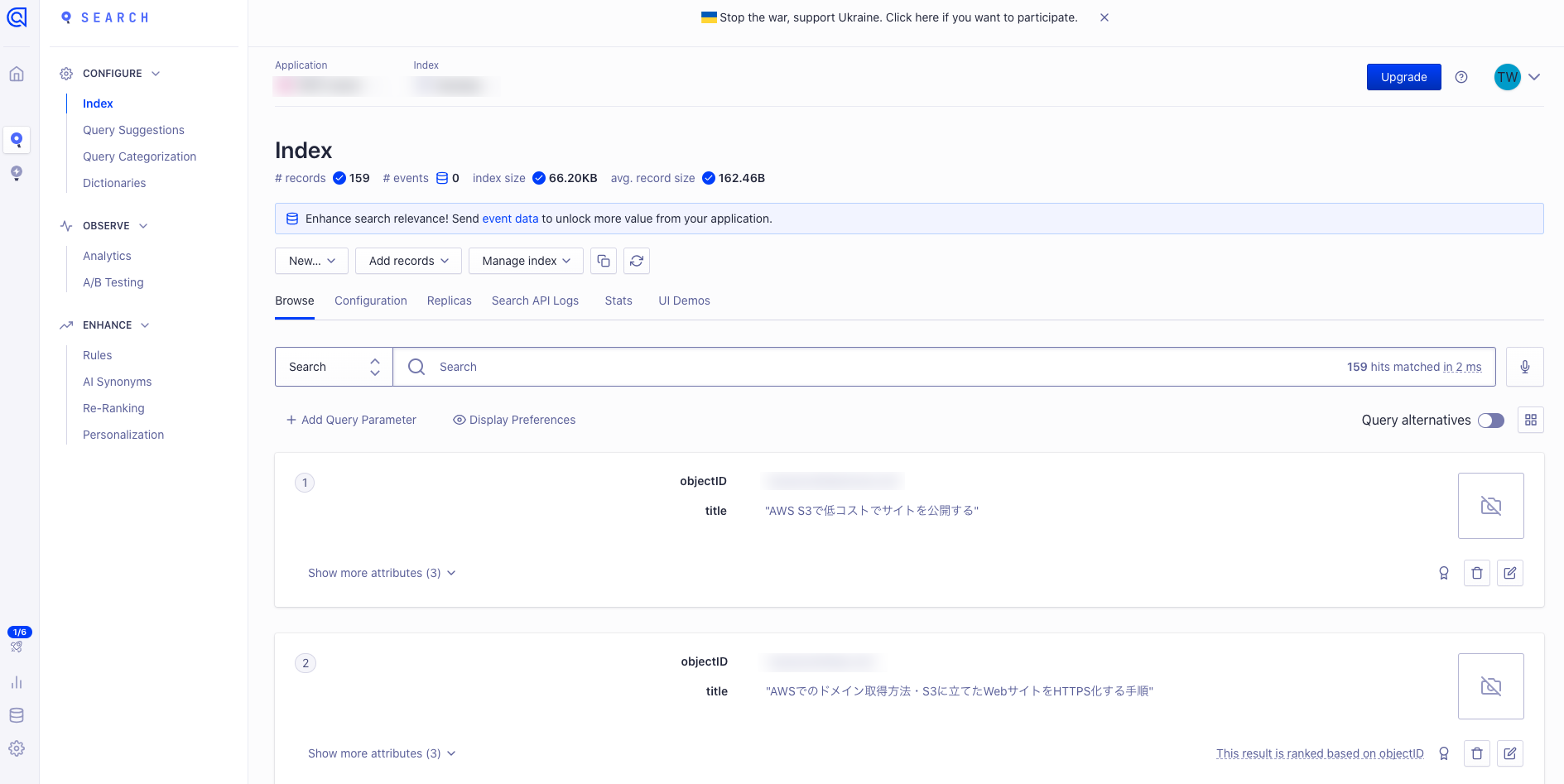1564x784 pixels.
Task: Toggle the Query alternatives switch
Action: pos(1490,421)
